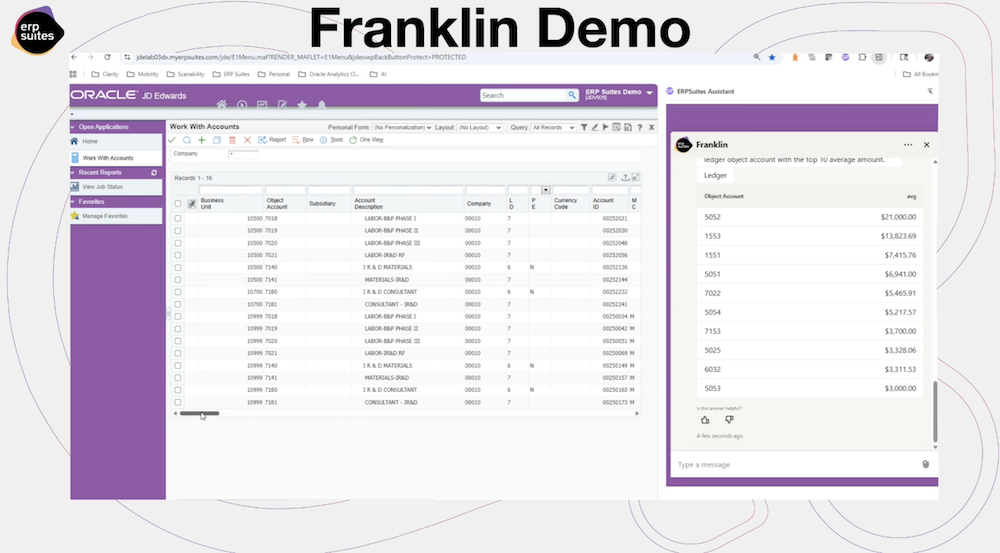
Task: Click the Type a message input field
Action: (x=797, y=464)
